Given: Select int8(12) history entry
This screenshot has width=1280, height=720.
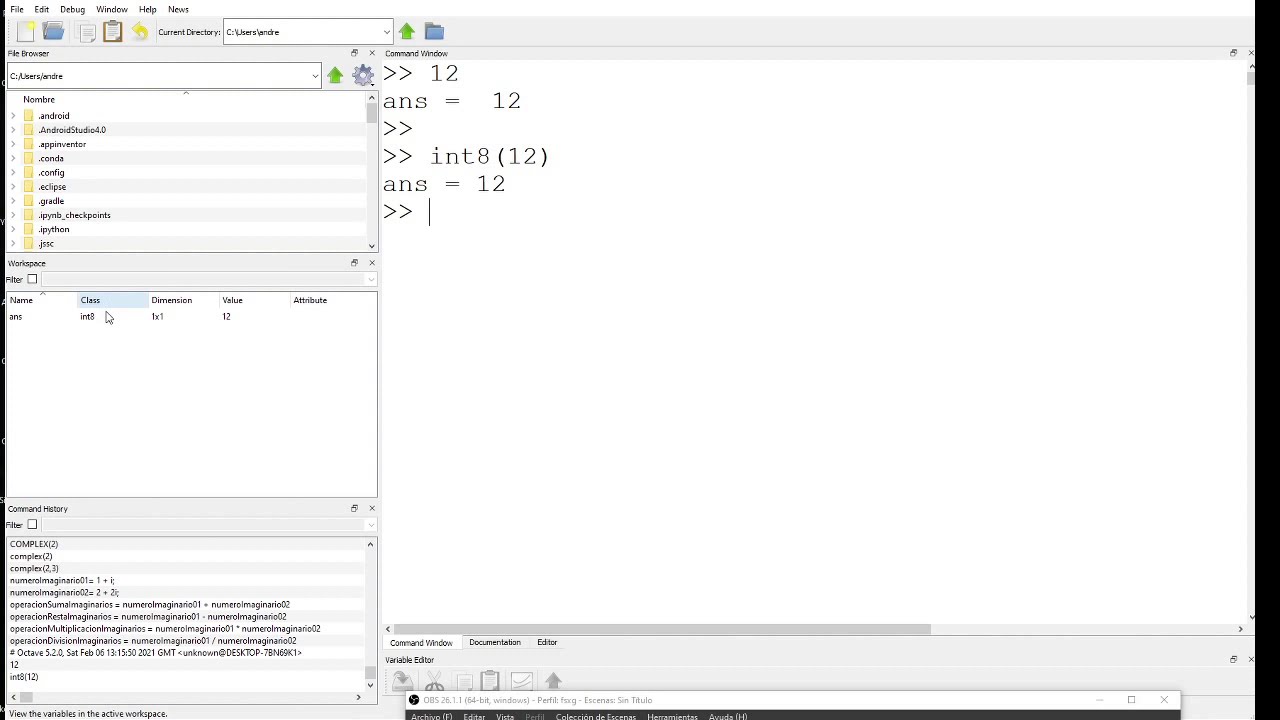Looking at the screenshot, I should coord(24,677).
